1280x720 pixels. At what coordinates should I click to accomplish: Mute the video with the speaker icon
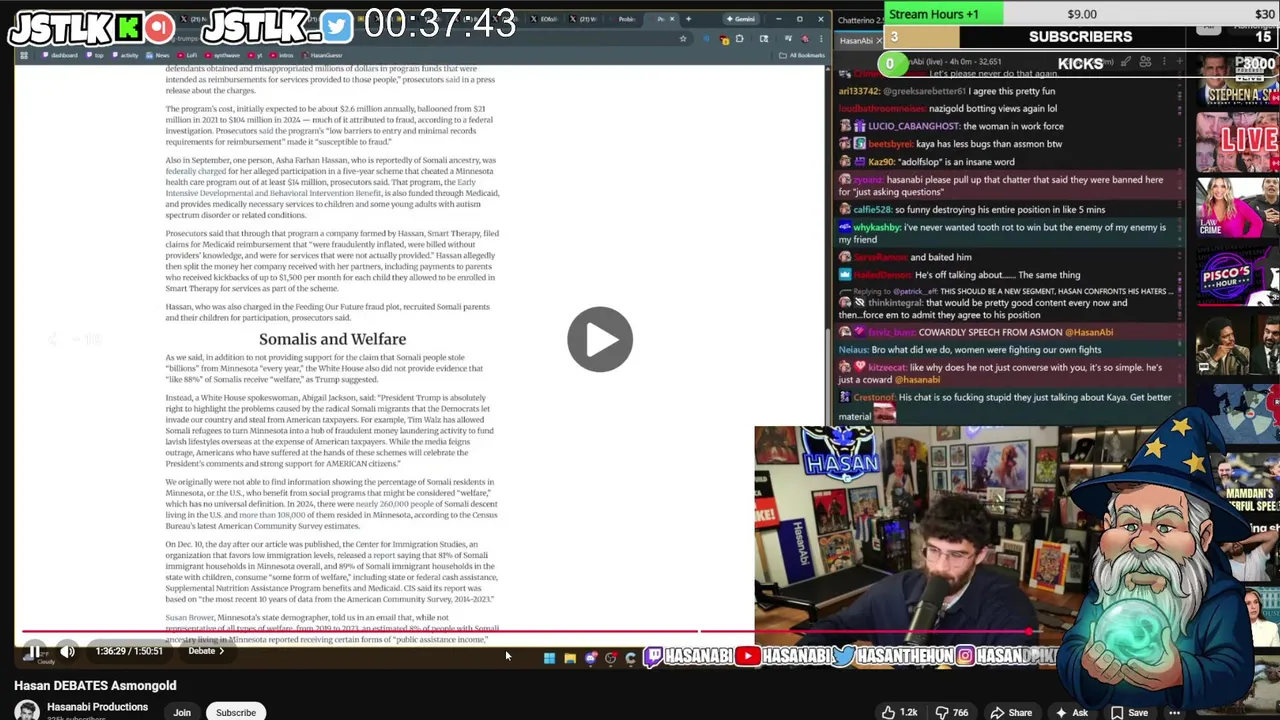(67, 652)
